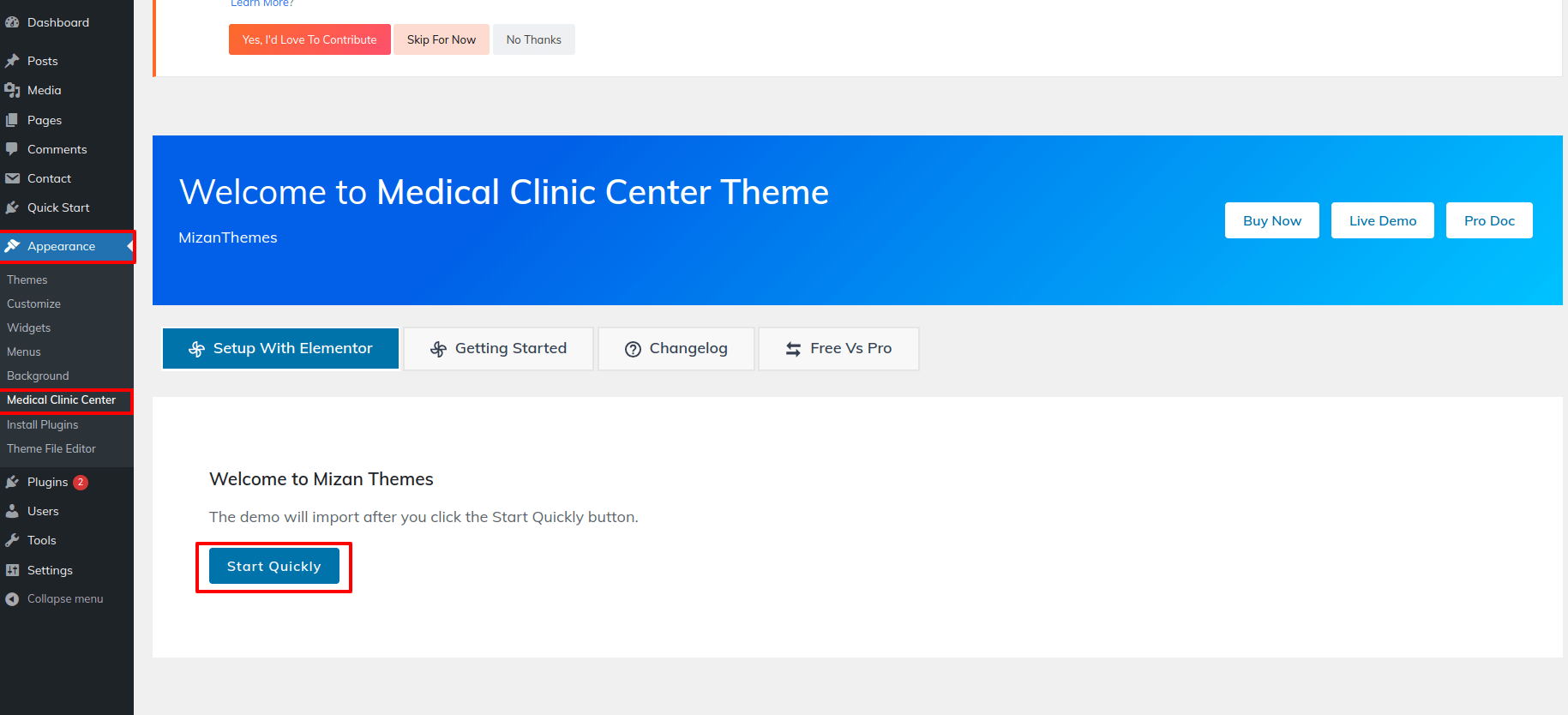Open Theme File Editor submenu item
The image size is (1568, 715).
[51, 448]
